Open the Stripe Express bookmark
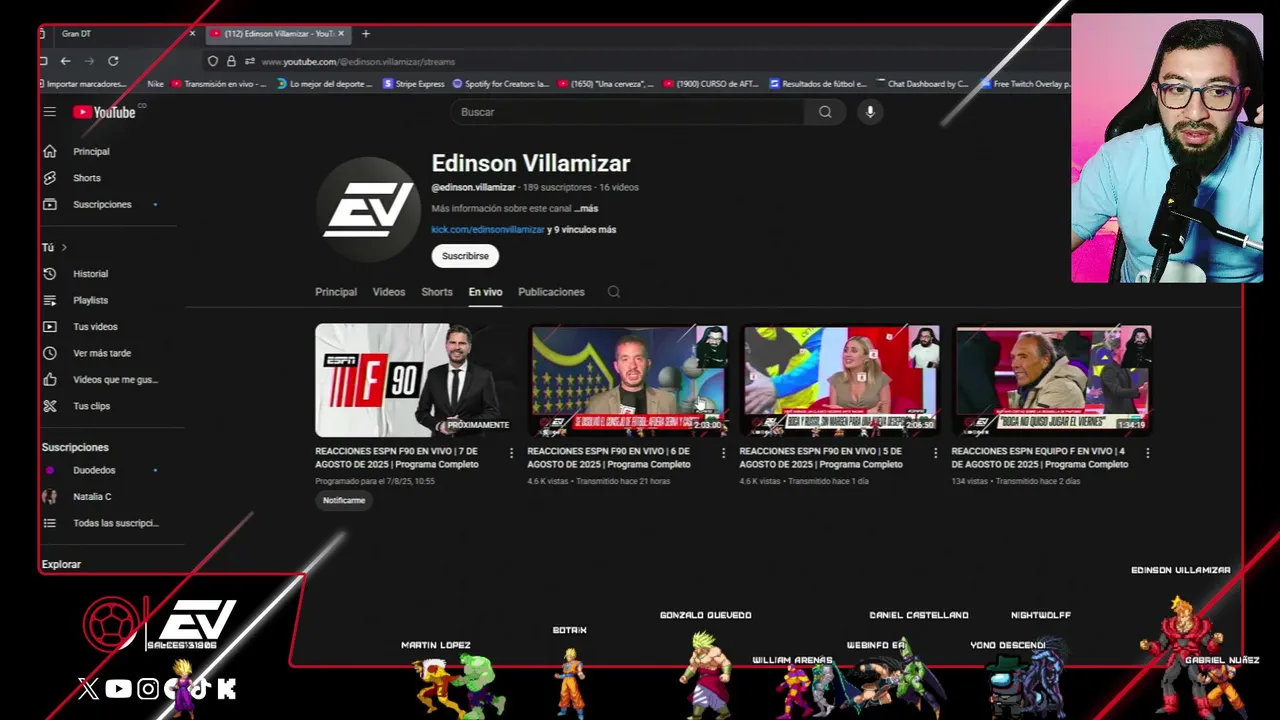The width and height of the screenshot is (1280, 720). (414, 84)
